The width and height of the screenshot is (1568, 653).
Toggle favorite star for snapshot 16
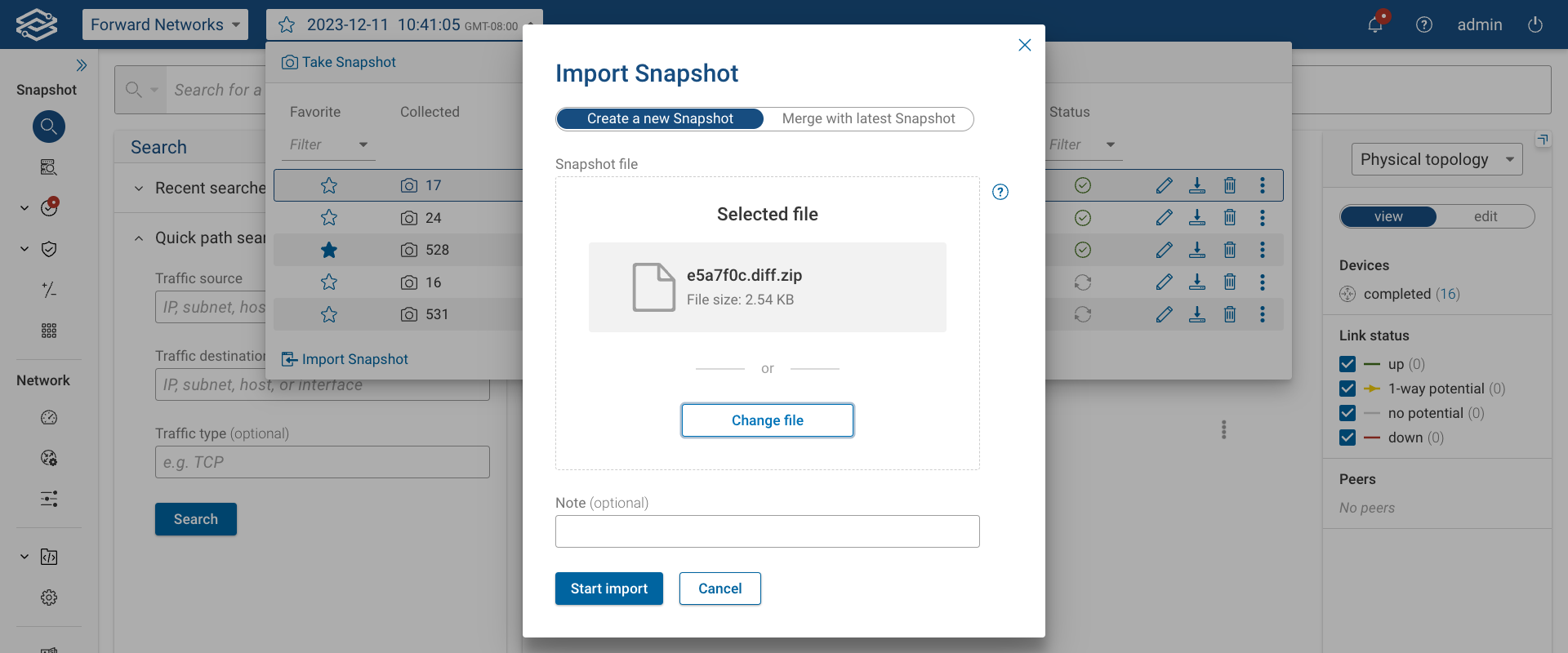[x=329, y=282]
